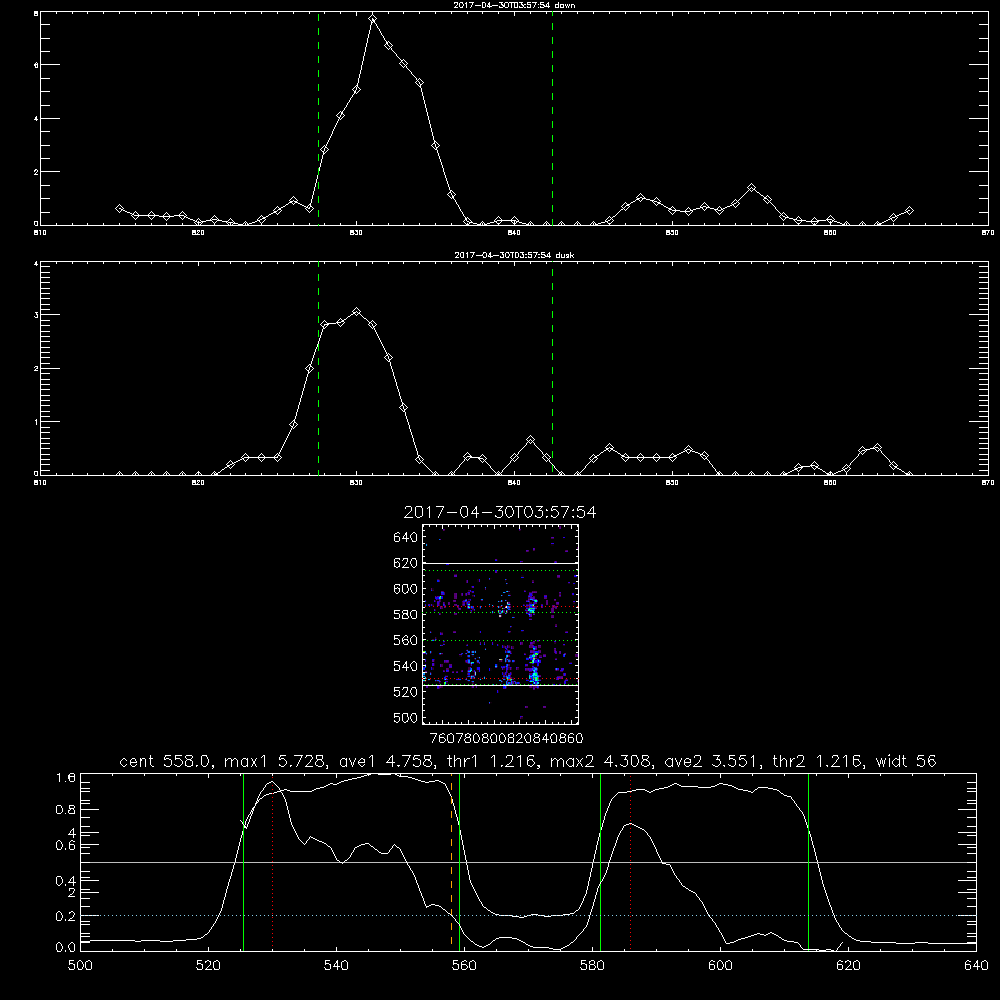Click the '640' label on the bottom plot's x-axis
Image resolution: width=1000 pixels, height=1000 pixels.
coord(976,966)
